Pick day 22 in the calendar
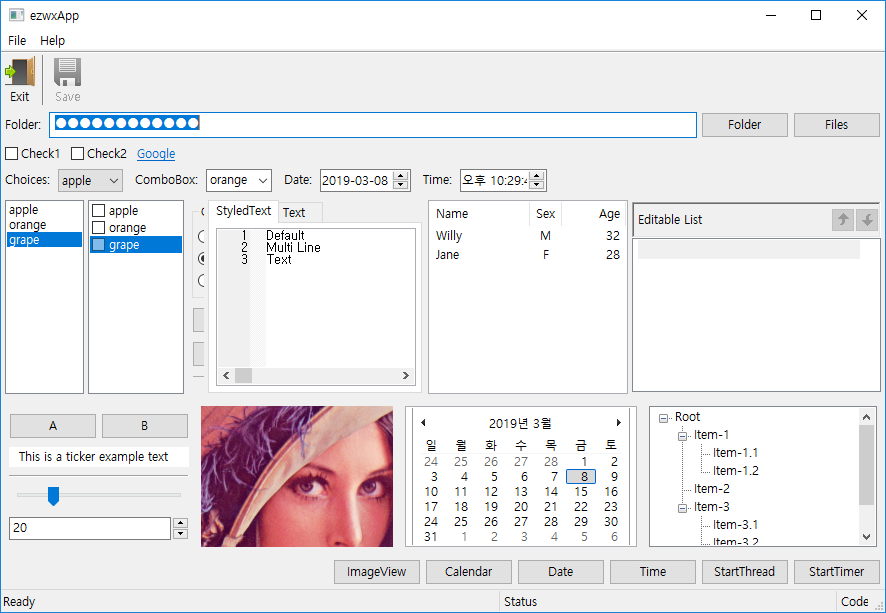 pyautogui.click(x=581, y=507)
